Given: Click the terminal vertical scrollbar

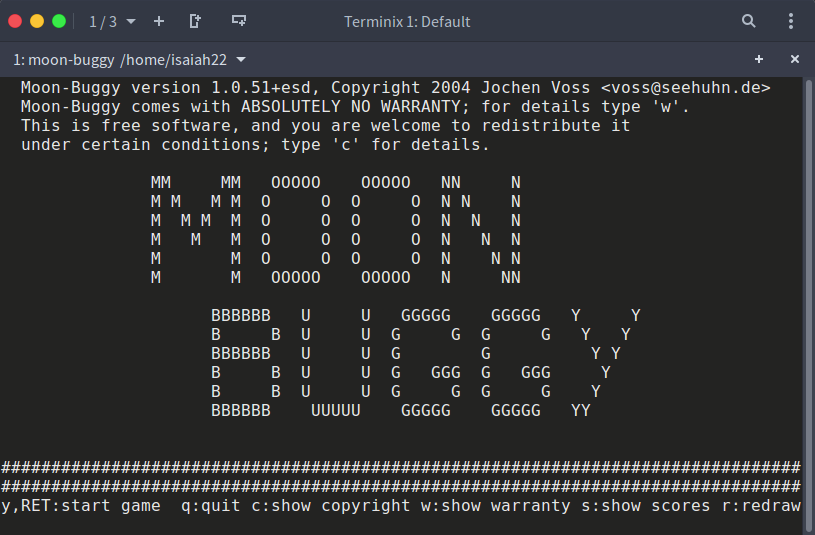Looking at the screenshot, I should click(808, 306).
